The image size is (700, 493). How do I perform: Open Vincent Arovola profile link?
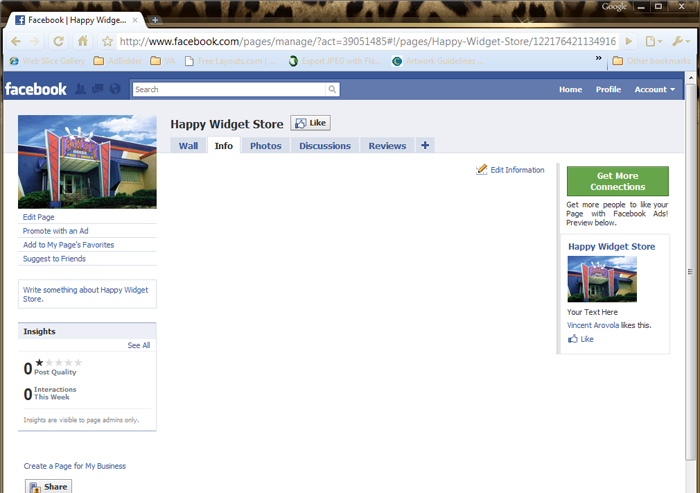[593, 325]
